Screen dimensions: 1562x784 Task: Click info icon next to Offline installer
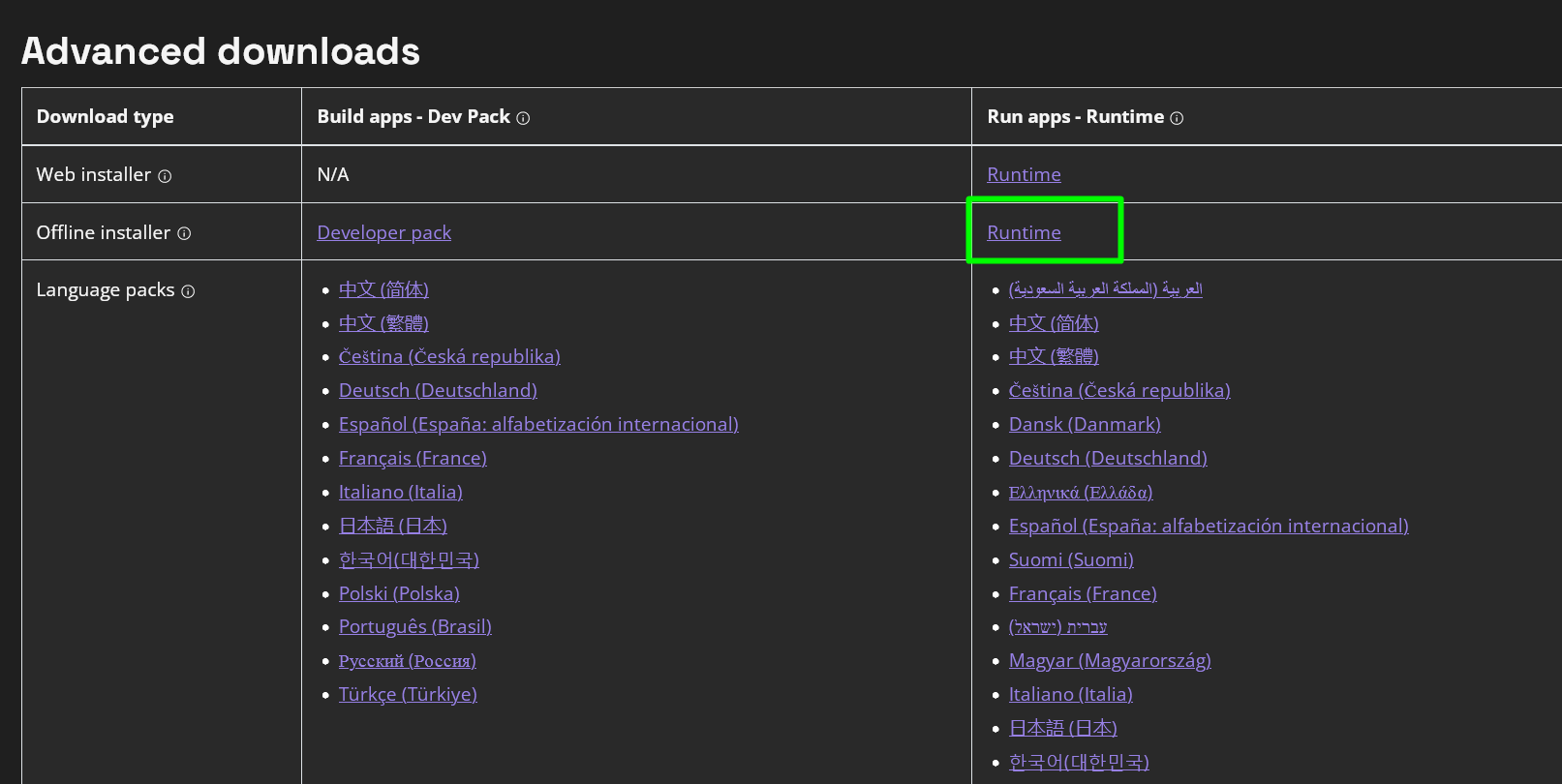(x=184, y=233)
